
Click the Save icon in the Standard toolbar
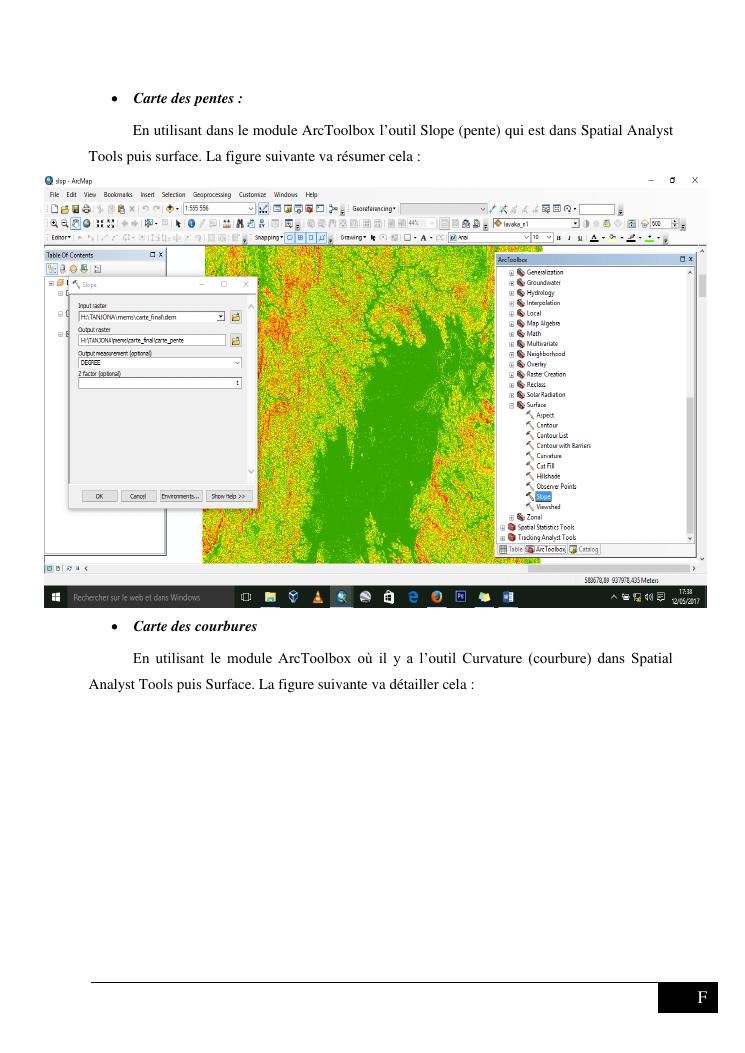point(74,209)
